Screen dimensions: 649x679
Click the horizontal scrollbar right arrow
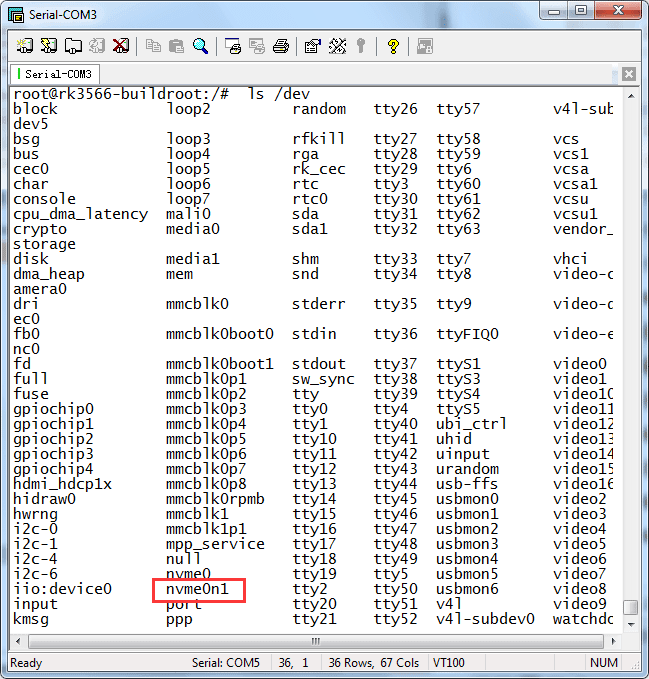pos(613,641)
